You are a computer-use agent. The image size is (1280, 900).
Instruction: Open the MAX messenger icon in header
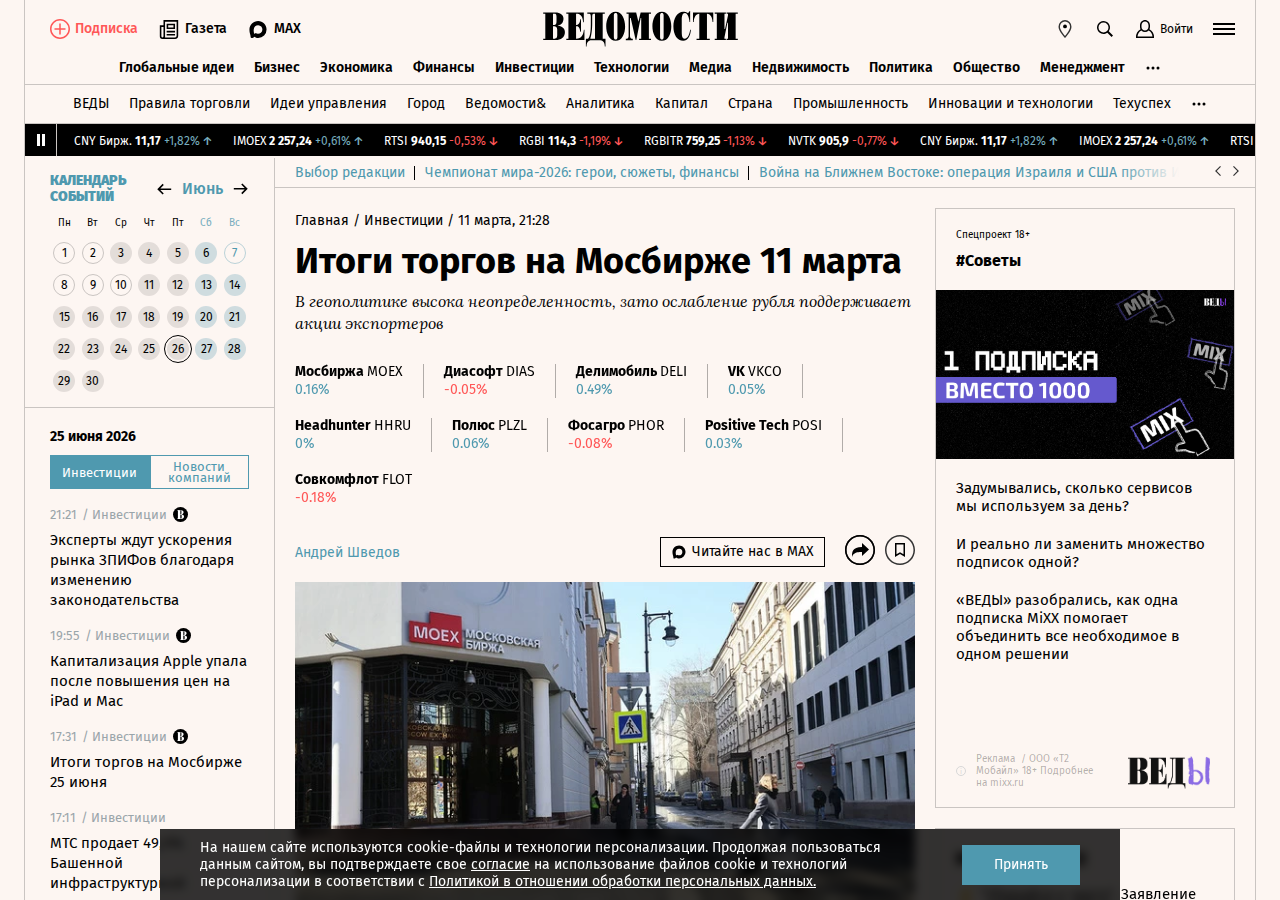click(x=258, y=29)
